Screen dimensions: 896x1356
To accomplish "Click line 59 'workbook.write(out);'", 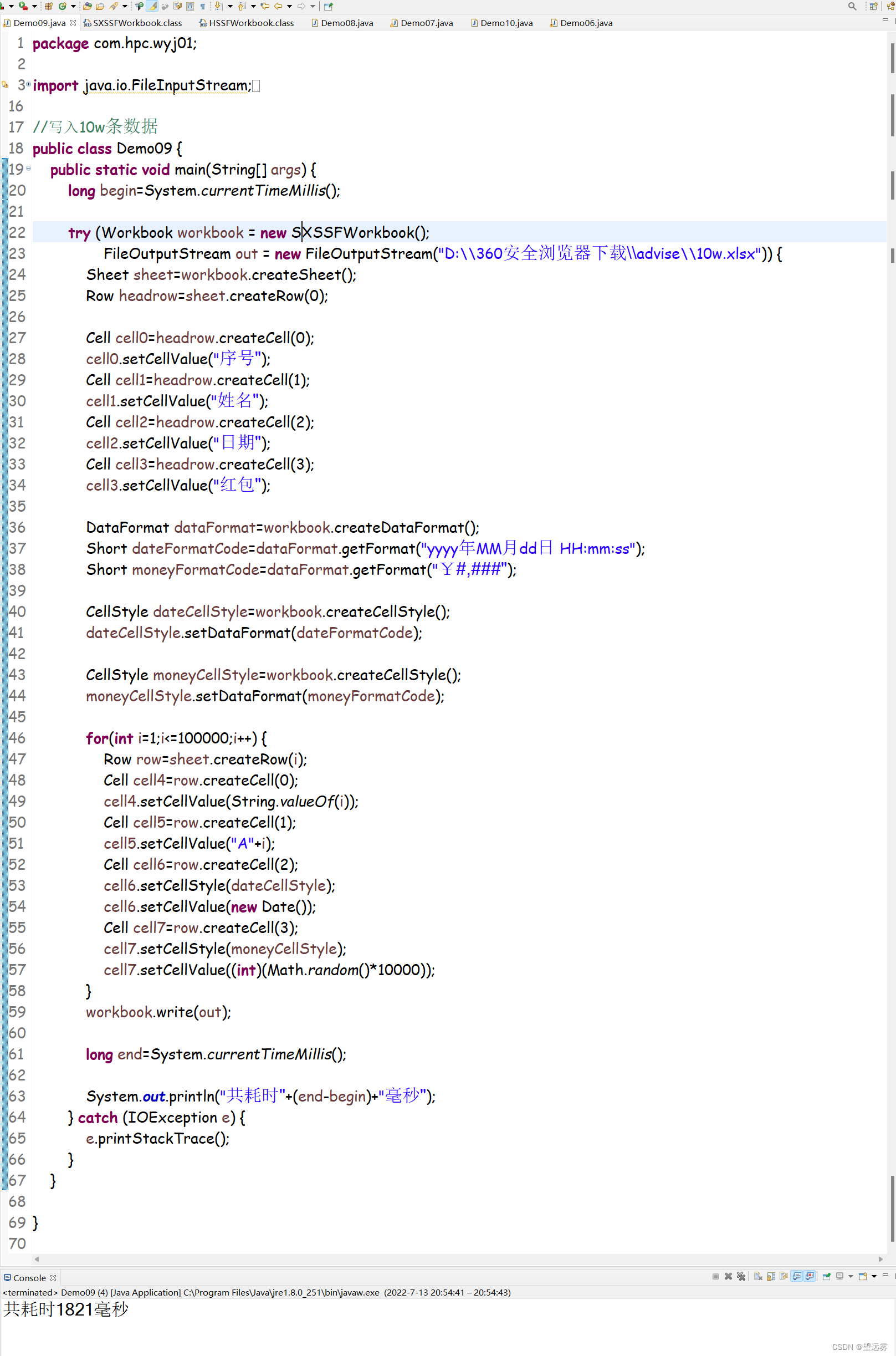I will (x=158, y=1012).
